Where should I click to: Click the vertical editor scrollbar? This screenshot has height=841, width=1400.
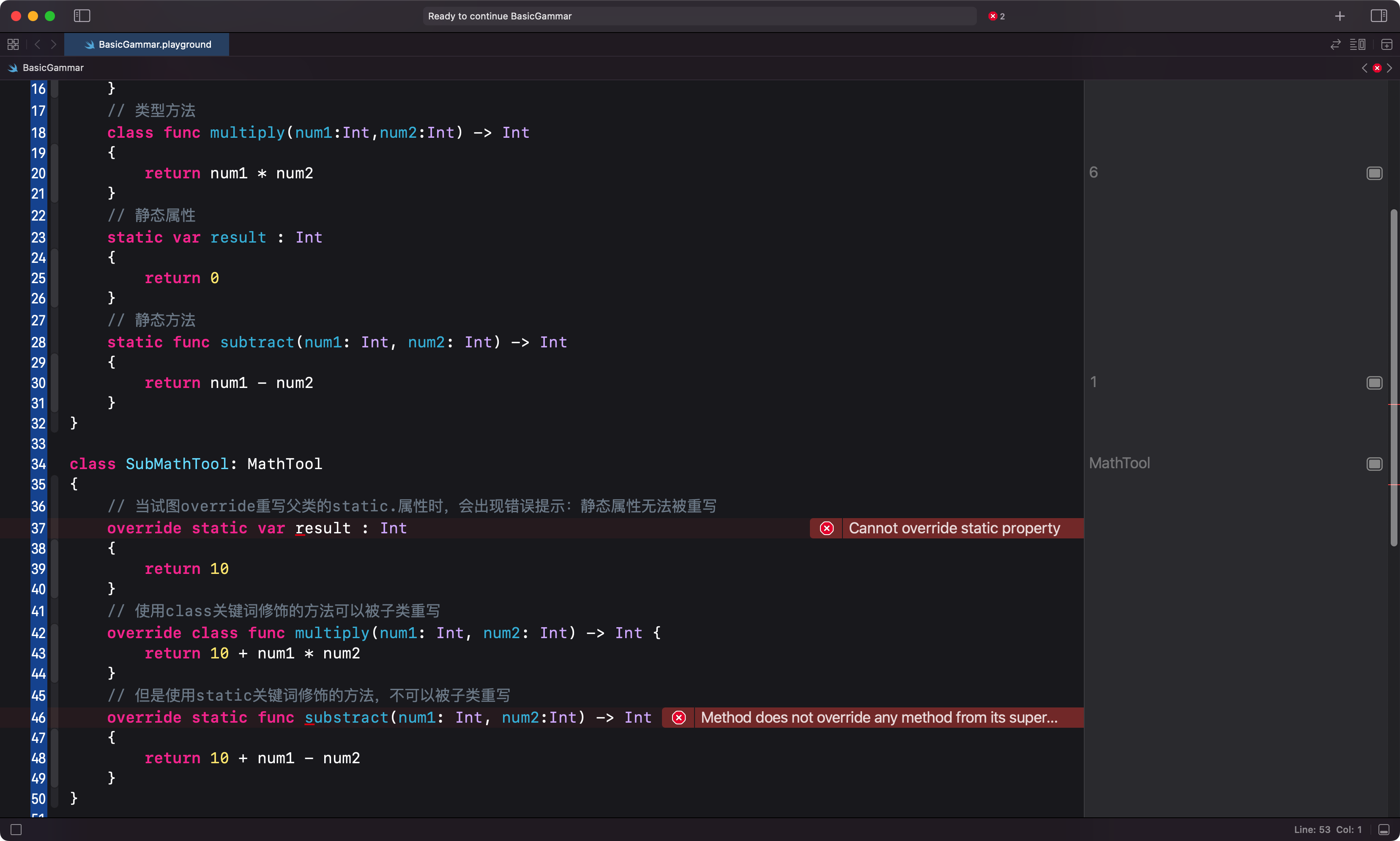pyautogui.click(x=1394, y=377)
